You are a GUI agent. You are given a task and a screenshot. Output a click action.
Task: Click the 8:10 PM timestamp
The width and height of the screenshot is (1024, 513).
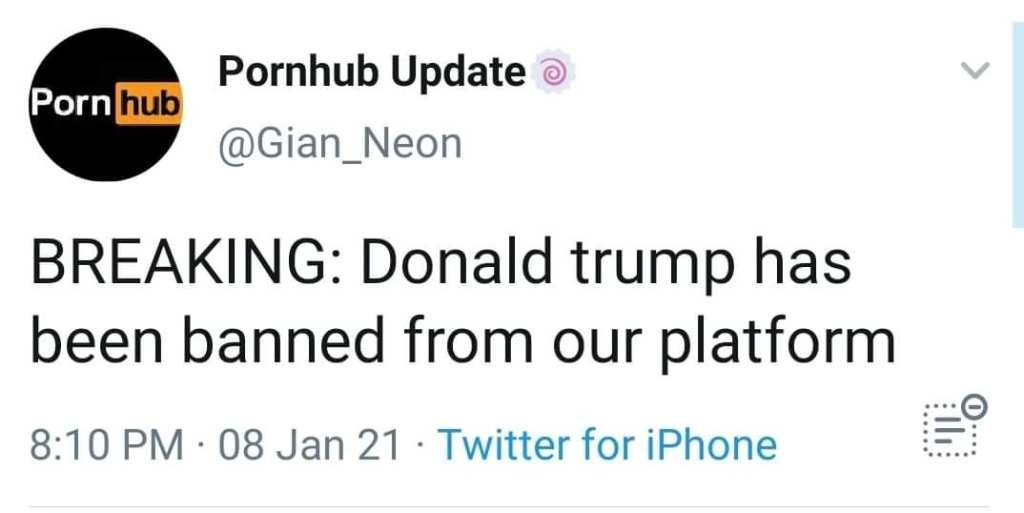click(108, 444)
